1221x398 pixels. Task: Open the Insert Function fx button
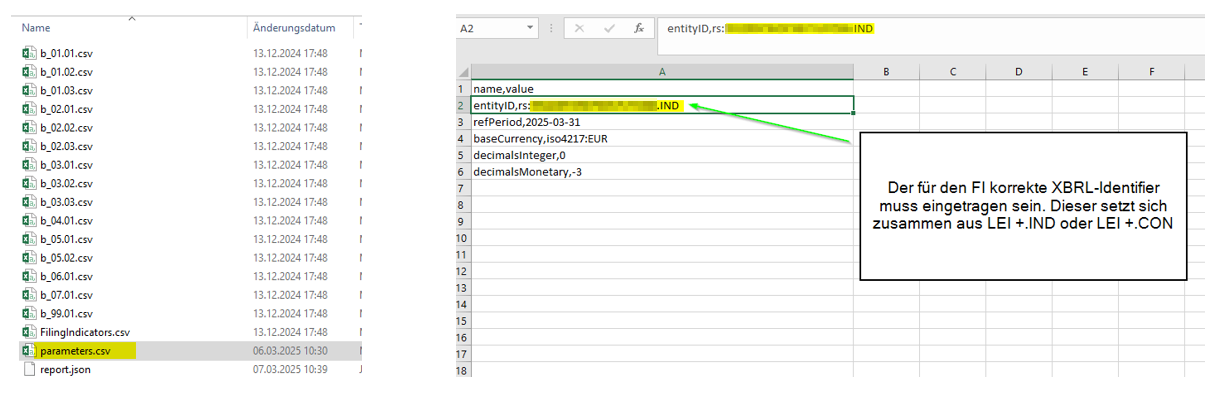pos(639,29)
